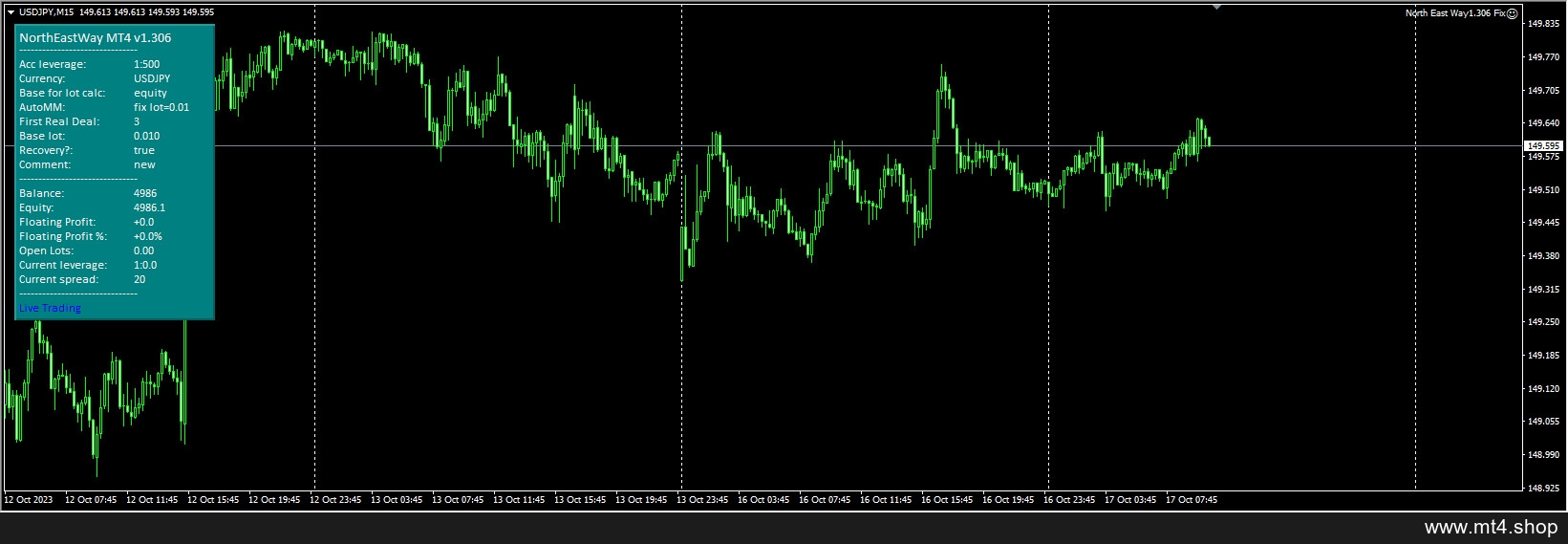The width and height of the screenshot is (1568, 544).
Task: Click the 16 Oct 03:45 time label
Action: [763, 500]
